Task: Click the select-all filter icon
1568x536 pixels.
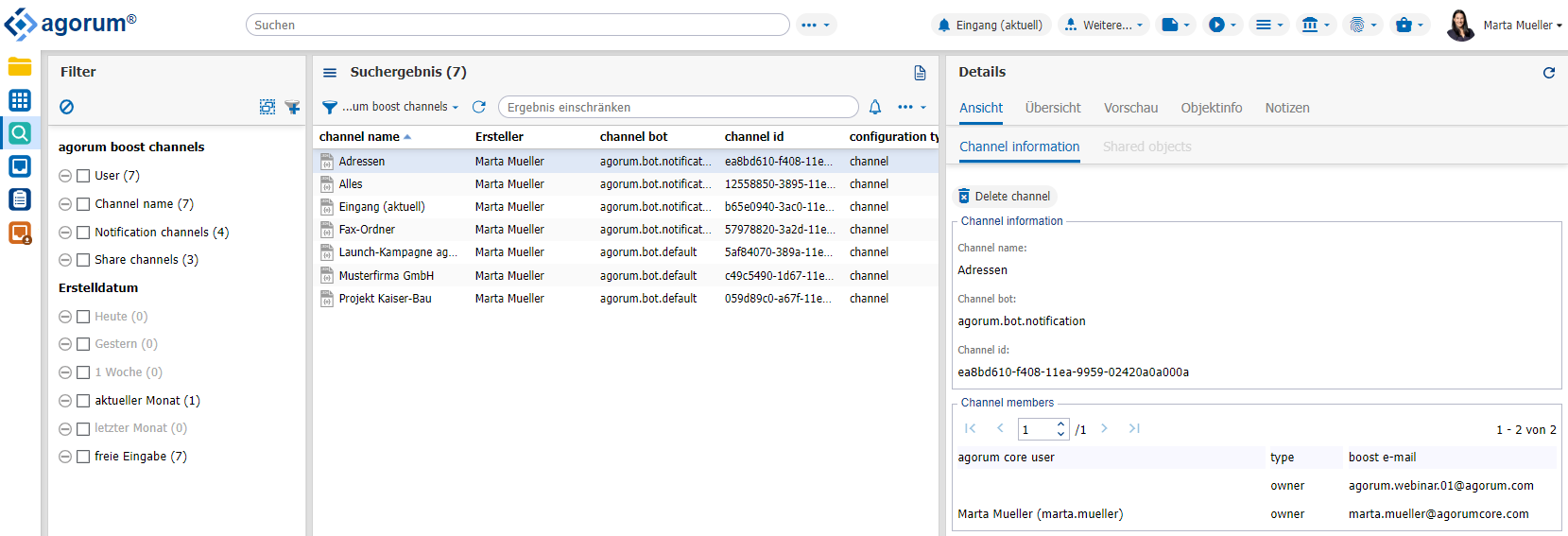Action: [x=267, y=107]
